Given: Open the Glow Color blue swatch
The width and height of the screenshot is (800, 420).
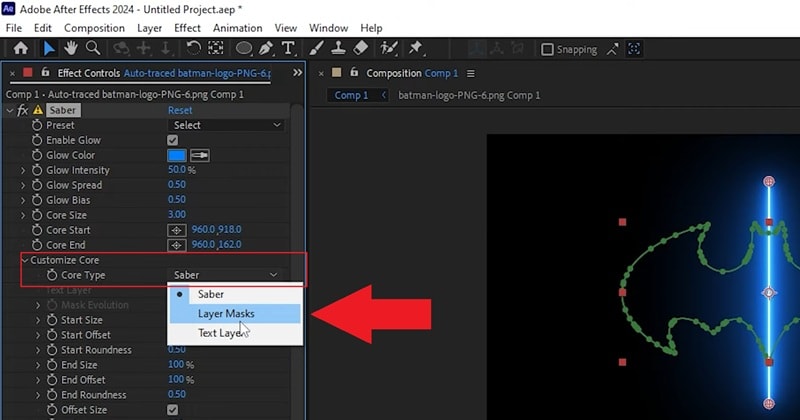Looking at the screenshot, I should (x=177, y=155).
